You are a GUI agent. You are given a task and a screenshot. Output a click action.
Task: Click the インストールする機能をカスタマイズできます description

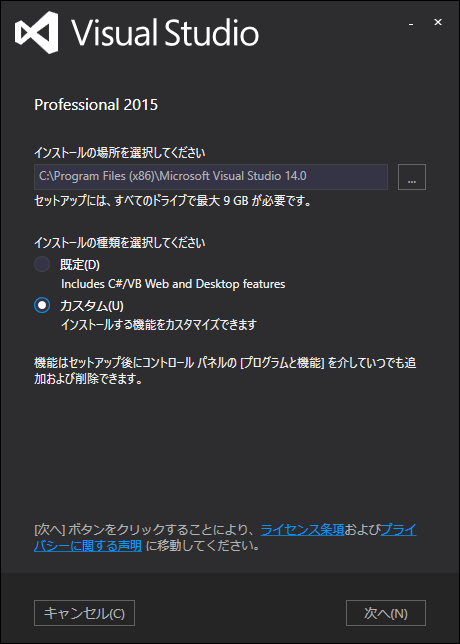tap(159, 325)
